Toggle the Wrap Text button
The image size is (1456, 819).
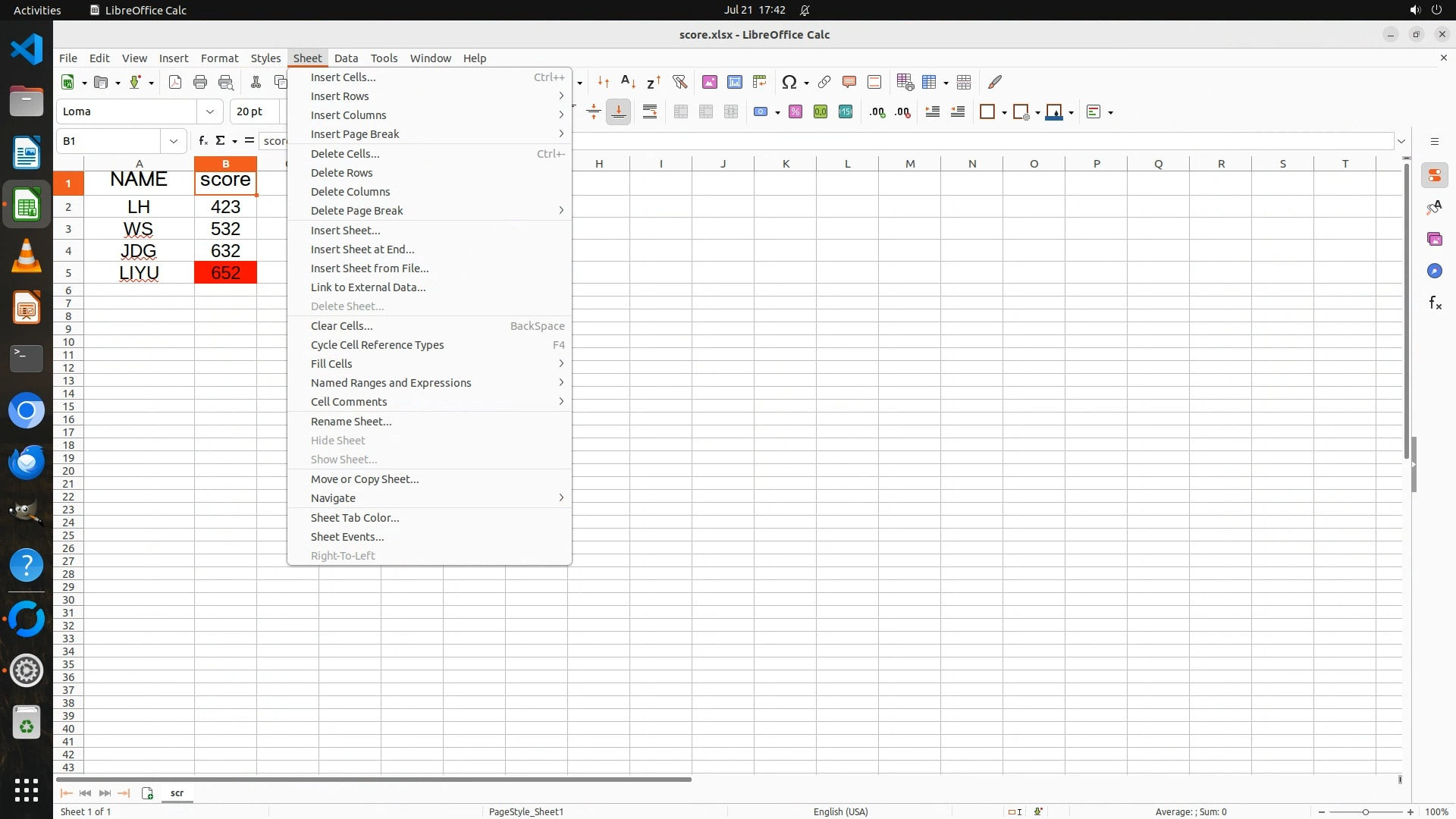pyautogui.click(x=650, y=112)
